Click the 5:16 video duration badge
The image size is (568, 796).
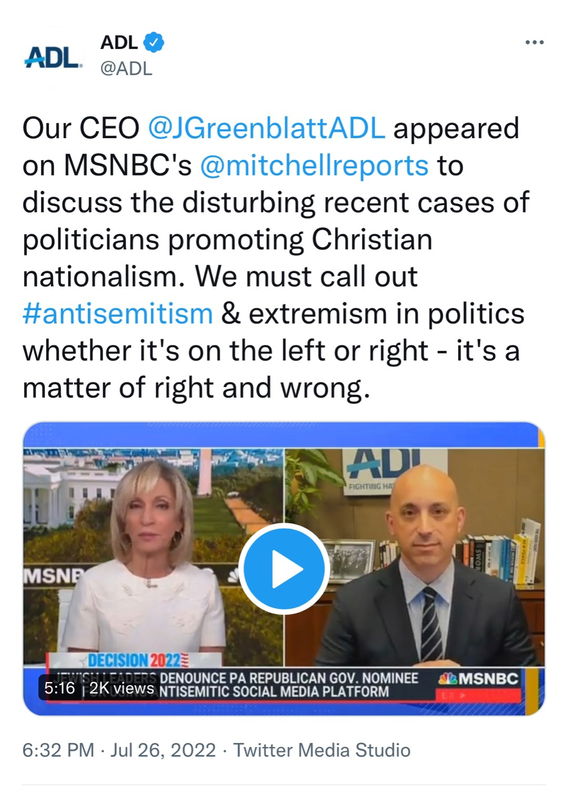[x=59, y=688]
